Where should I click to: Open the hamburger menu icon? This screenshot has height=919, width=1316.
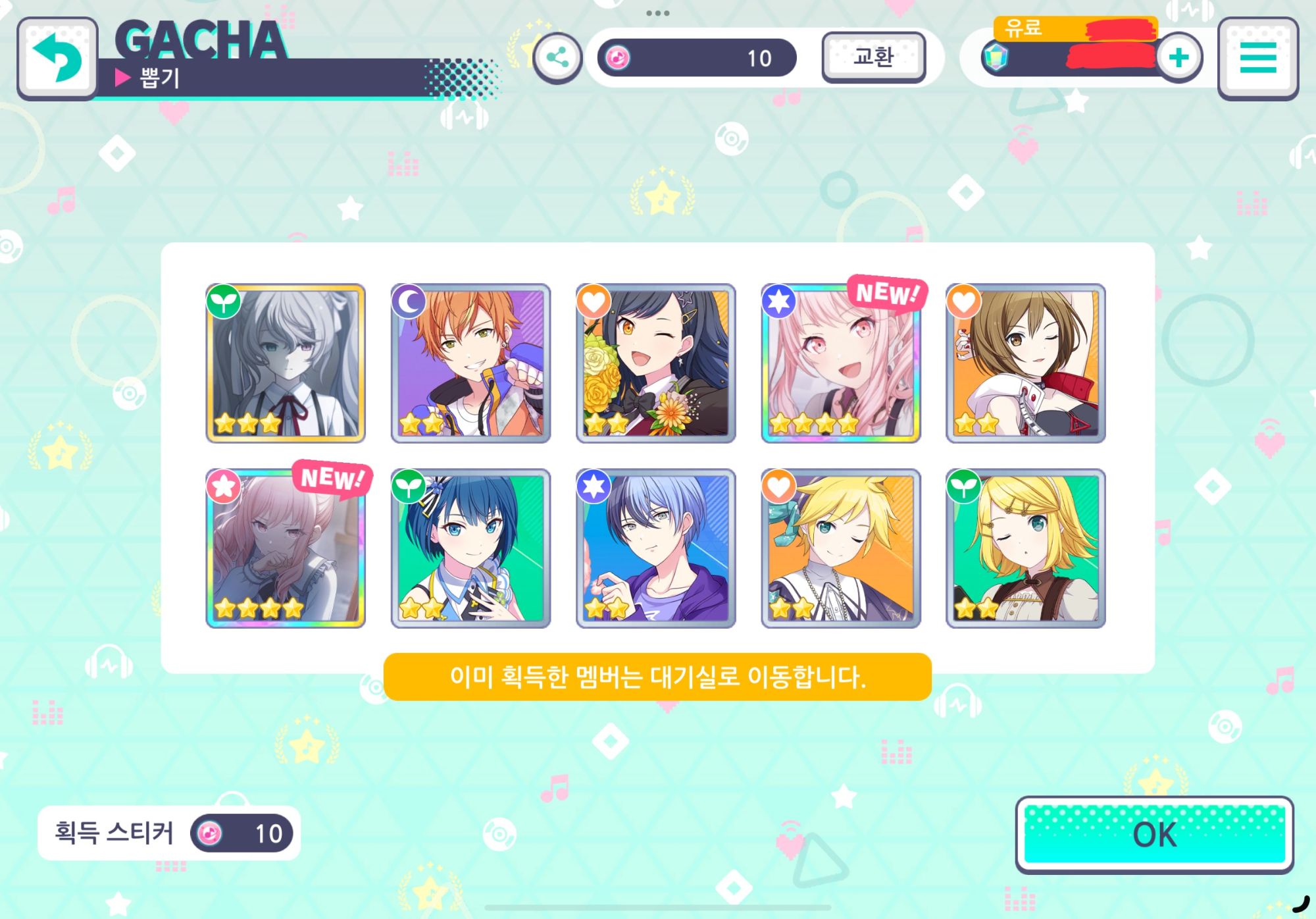click(1257, 59)
